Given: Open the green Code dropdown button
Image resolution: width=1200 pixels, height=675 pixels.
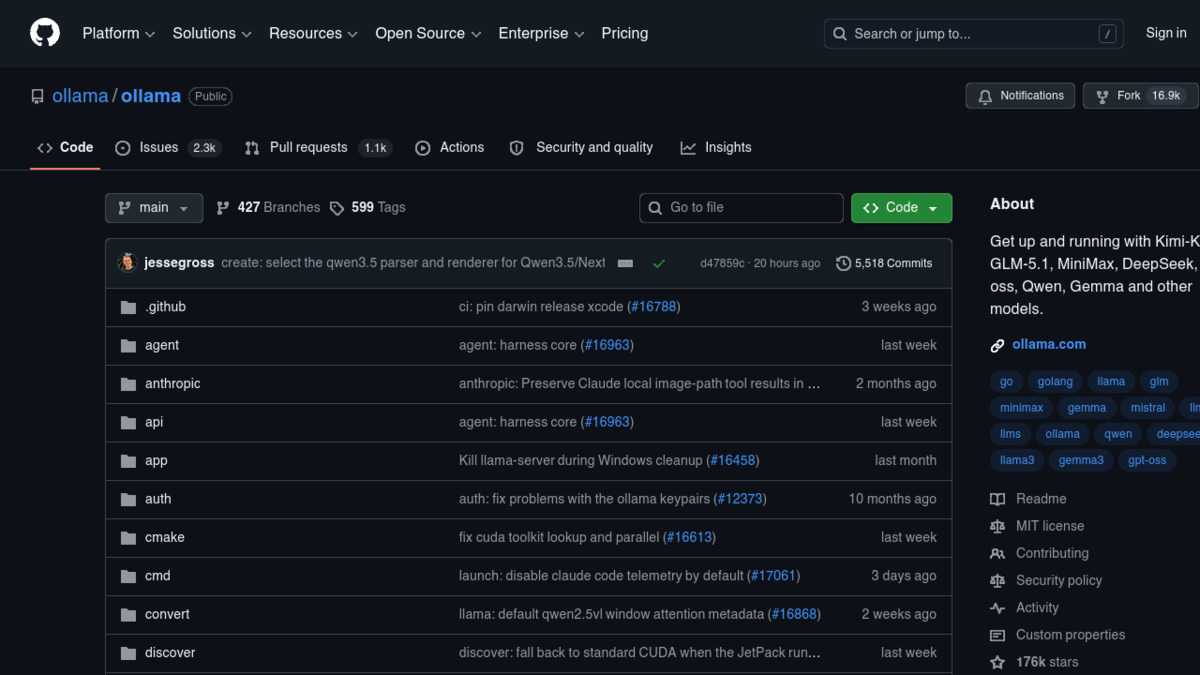Looking at the screenshot, I should 901,208.
